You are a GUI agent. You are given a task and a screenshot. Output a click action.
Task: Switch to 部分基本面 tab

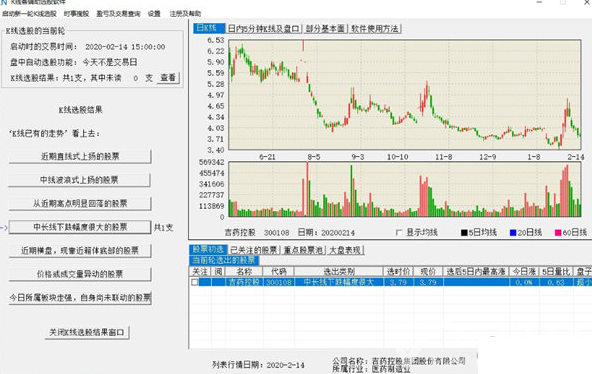click(325, 29)
